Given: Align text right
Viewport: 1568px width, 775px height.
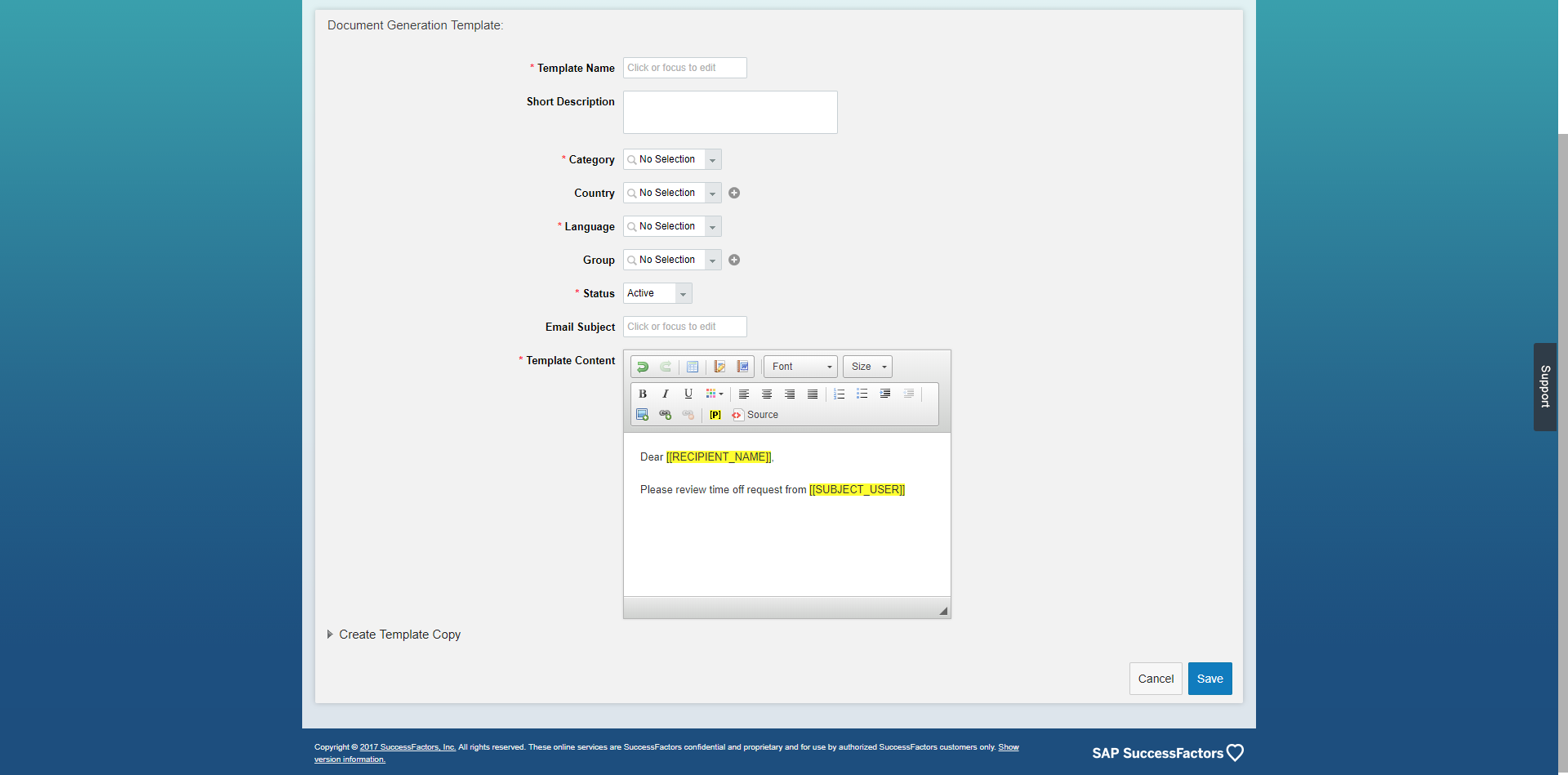Looking at the screenshot, I should tap(790, 394).
